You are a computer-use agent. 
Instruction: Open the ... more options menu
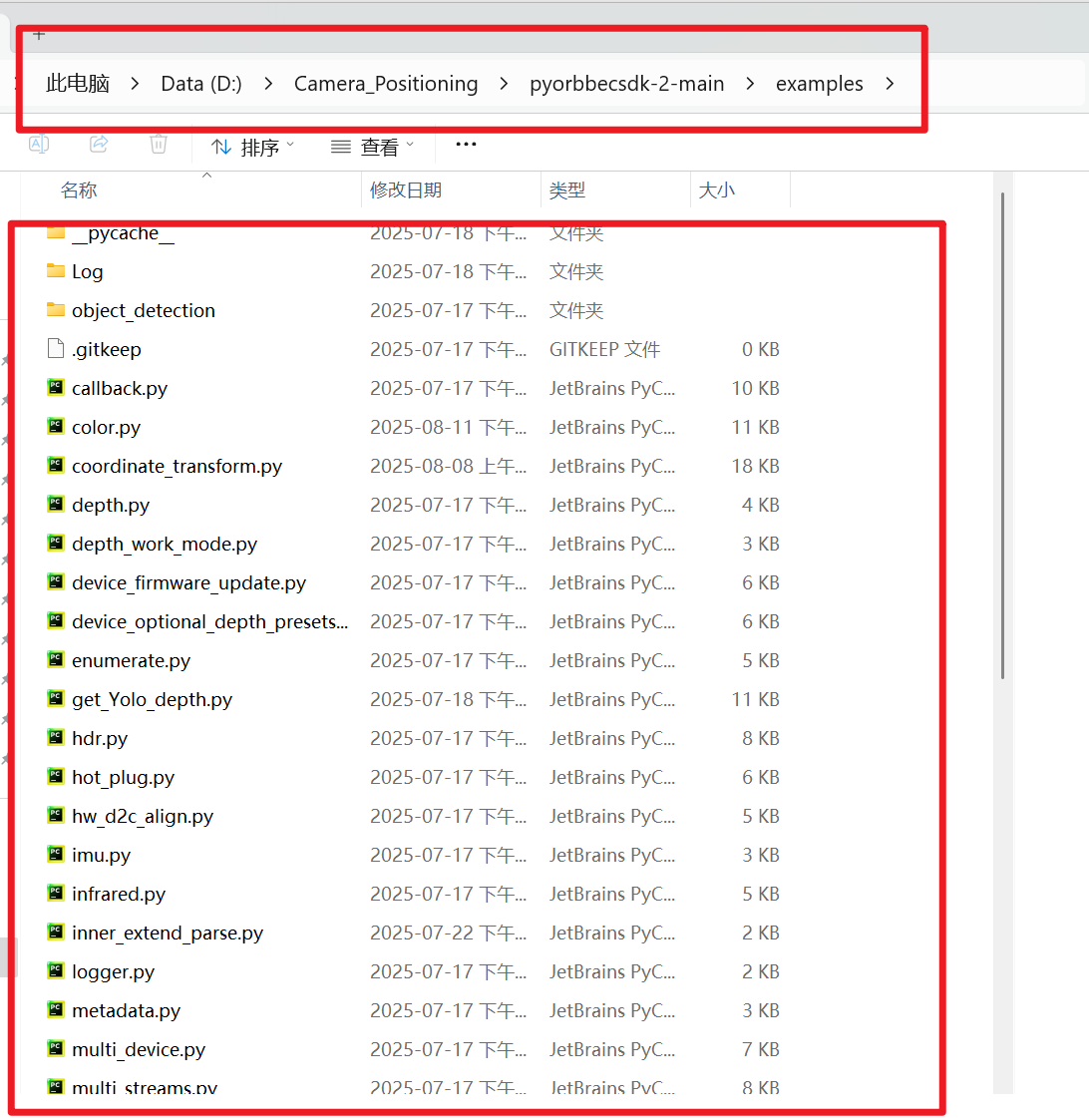(465, 145)
